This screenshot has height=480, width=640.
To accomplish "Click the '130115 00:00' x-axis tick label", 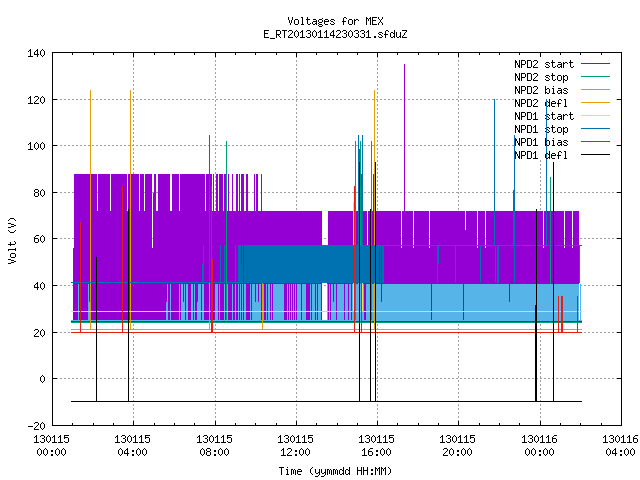I will 51,446.
